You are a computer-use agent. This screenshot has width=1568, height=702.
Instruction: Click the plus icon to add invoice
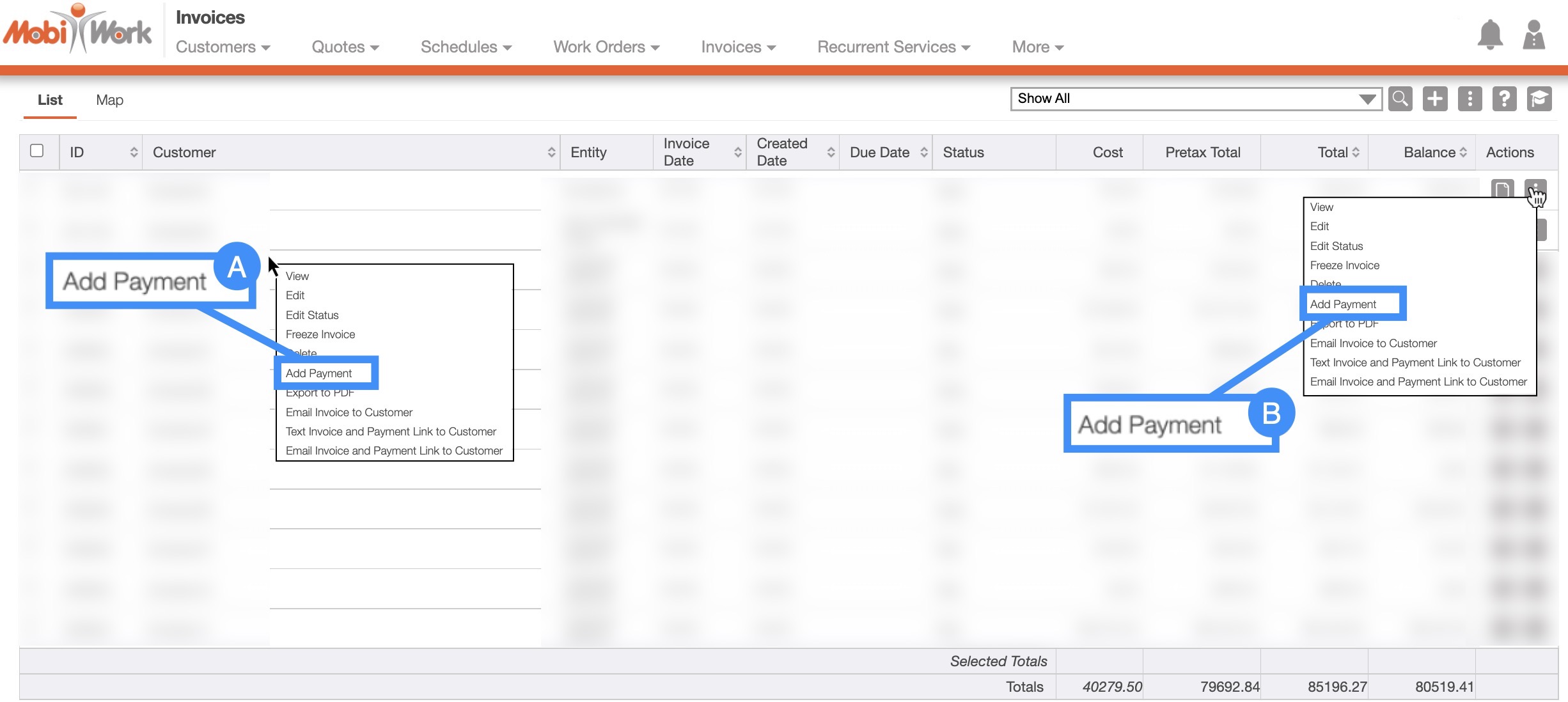pyautogui.click(x=1435, y=99)
